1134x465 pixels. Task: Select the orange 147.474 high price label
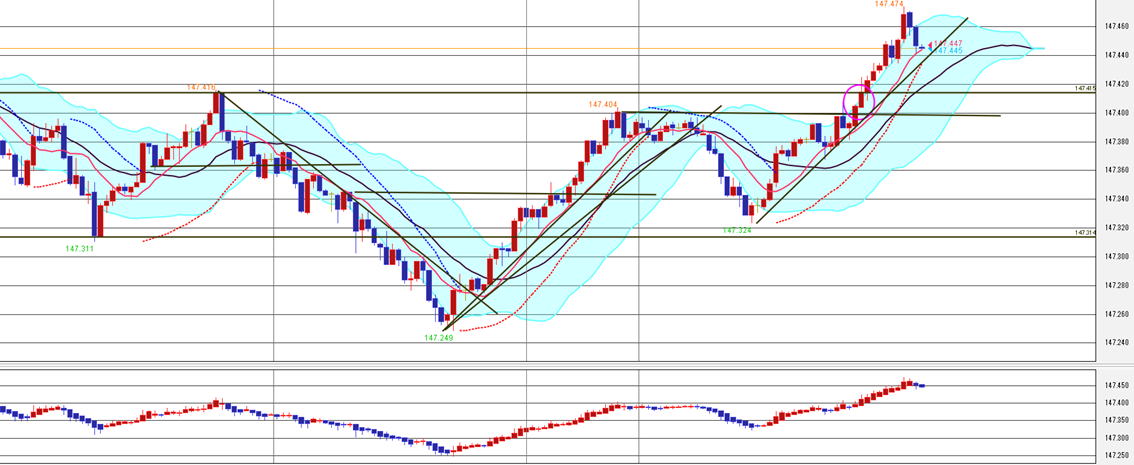(888, 5)
